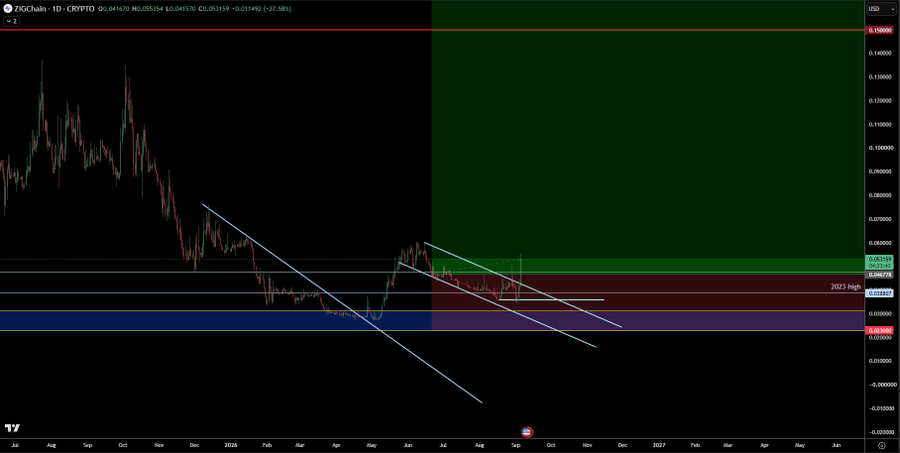The width and height of the screenshot is (900, 453).
Task: Expand the collapsed indicators legend showing 2
Action: click(x=11, y=21)
